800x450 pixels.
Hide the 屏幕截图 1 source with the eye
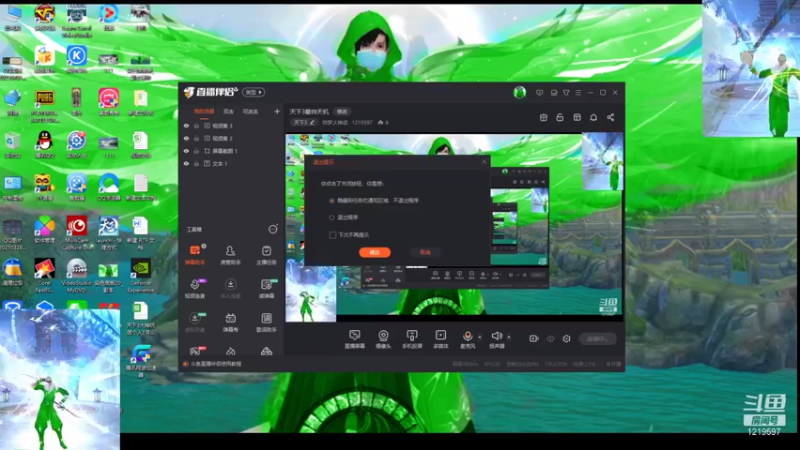(x=186, y=151)
